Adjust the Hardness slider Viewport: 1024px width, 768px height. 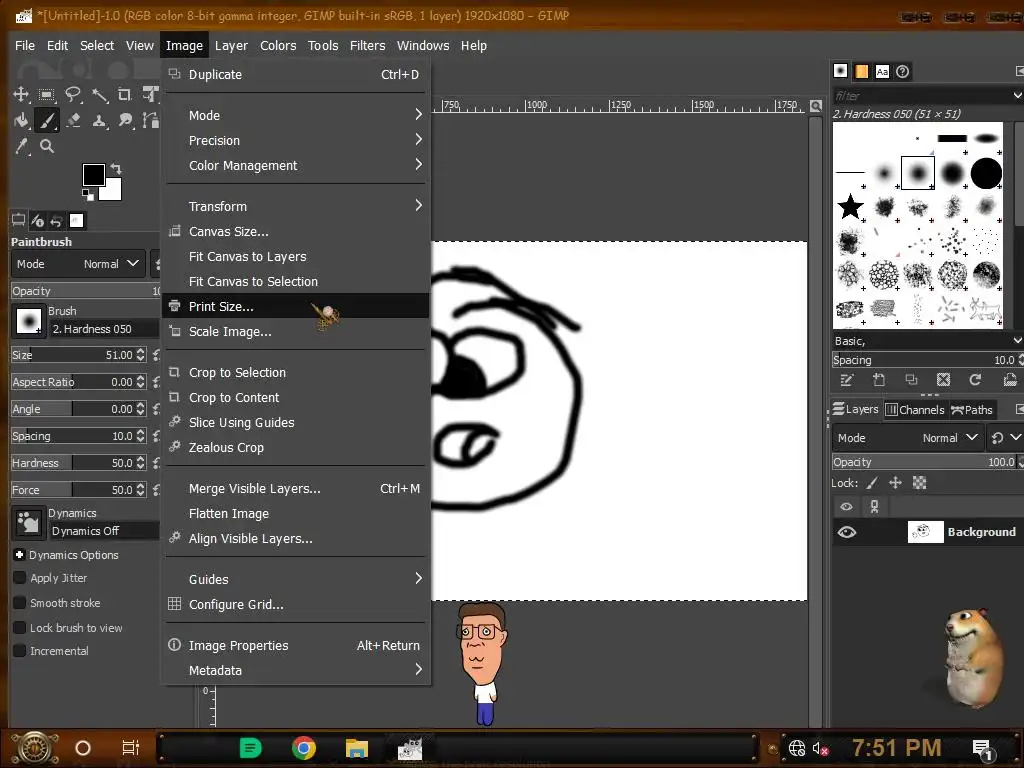click(x=72, y=463)
